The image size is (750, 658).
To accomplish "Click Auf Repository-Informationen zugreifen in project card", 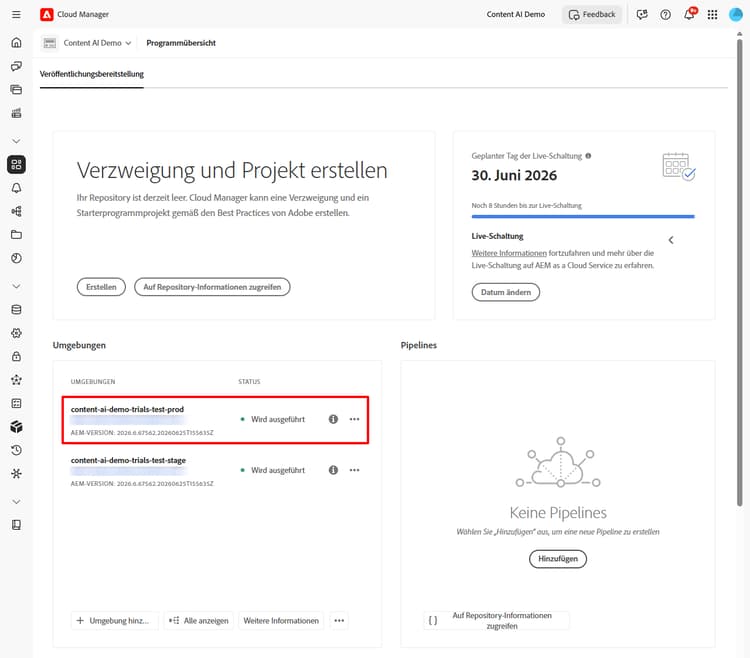I will tap(212, 287).
